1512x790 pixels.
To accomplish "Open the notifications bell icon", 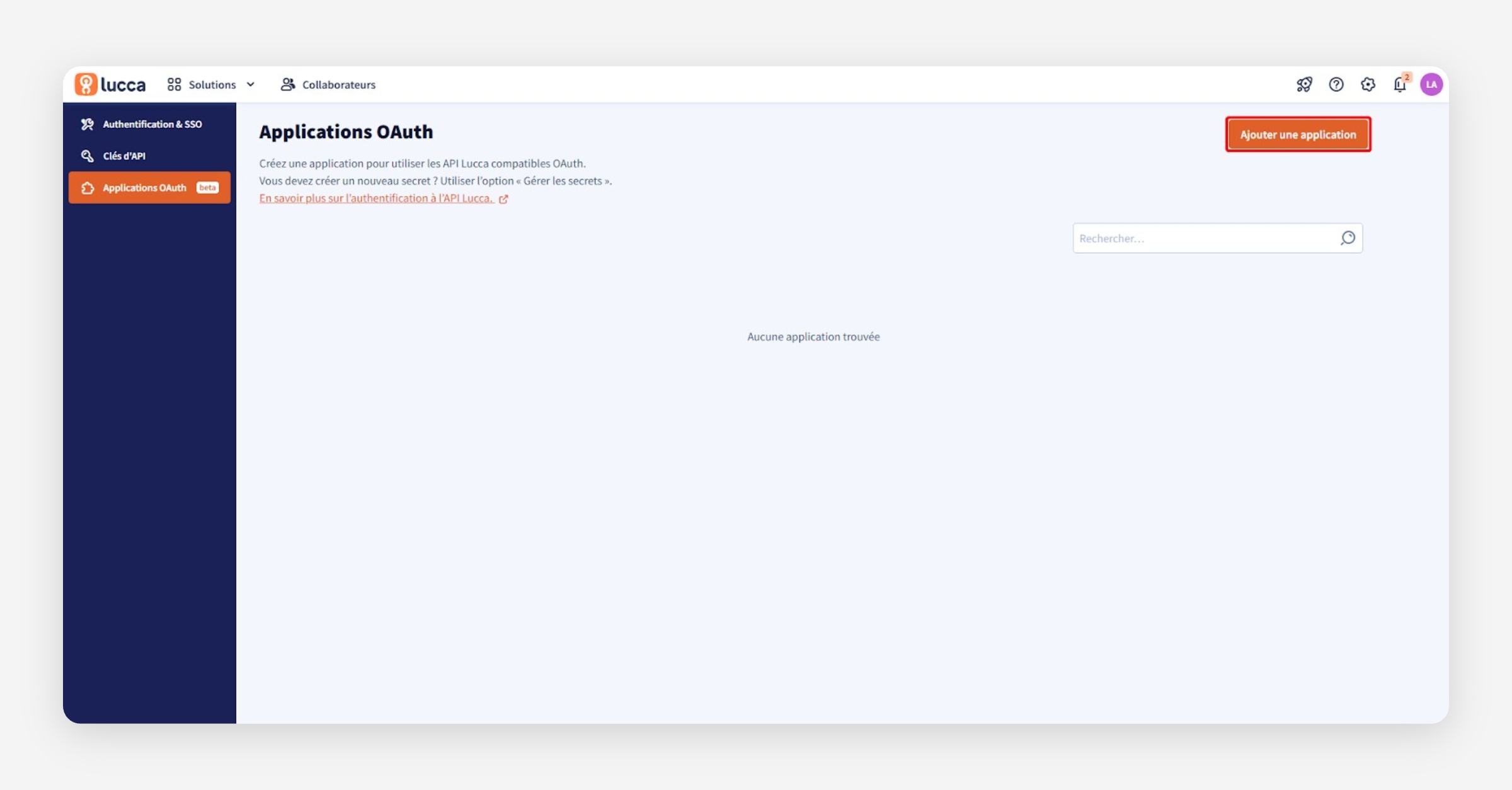I will 1399,84.
